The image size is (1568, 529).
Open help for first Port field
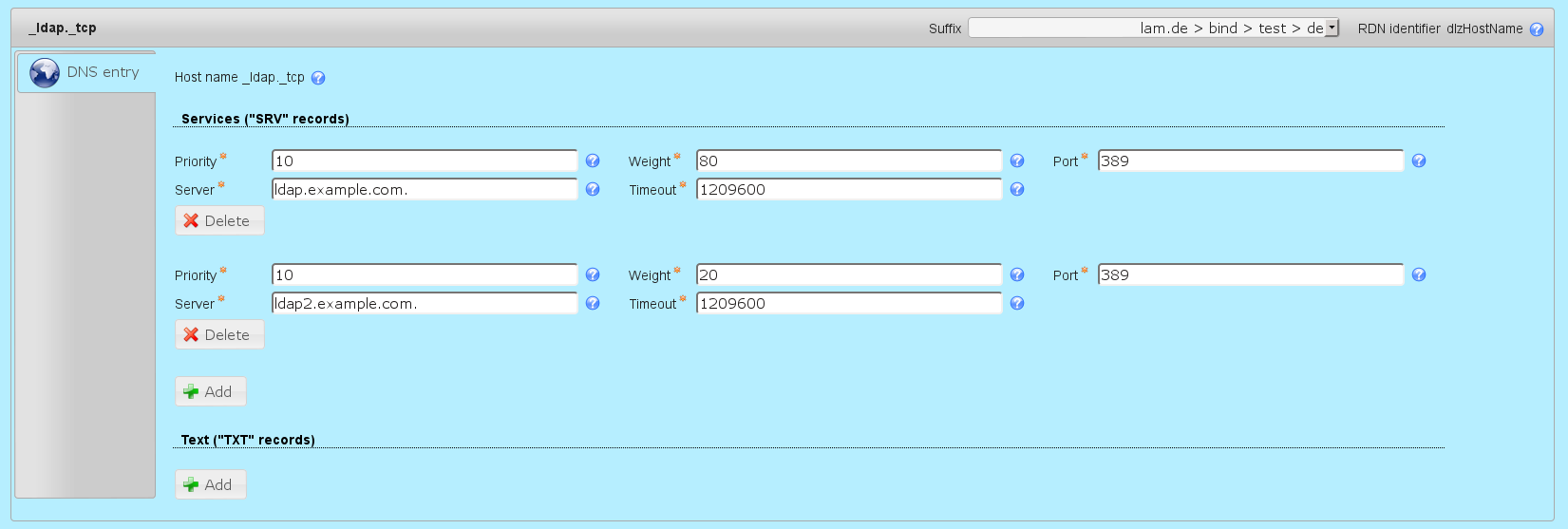coord(1419,161)
